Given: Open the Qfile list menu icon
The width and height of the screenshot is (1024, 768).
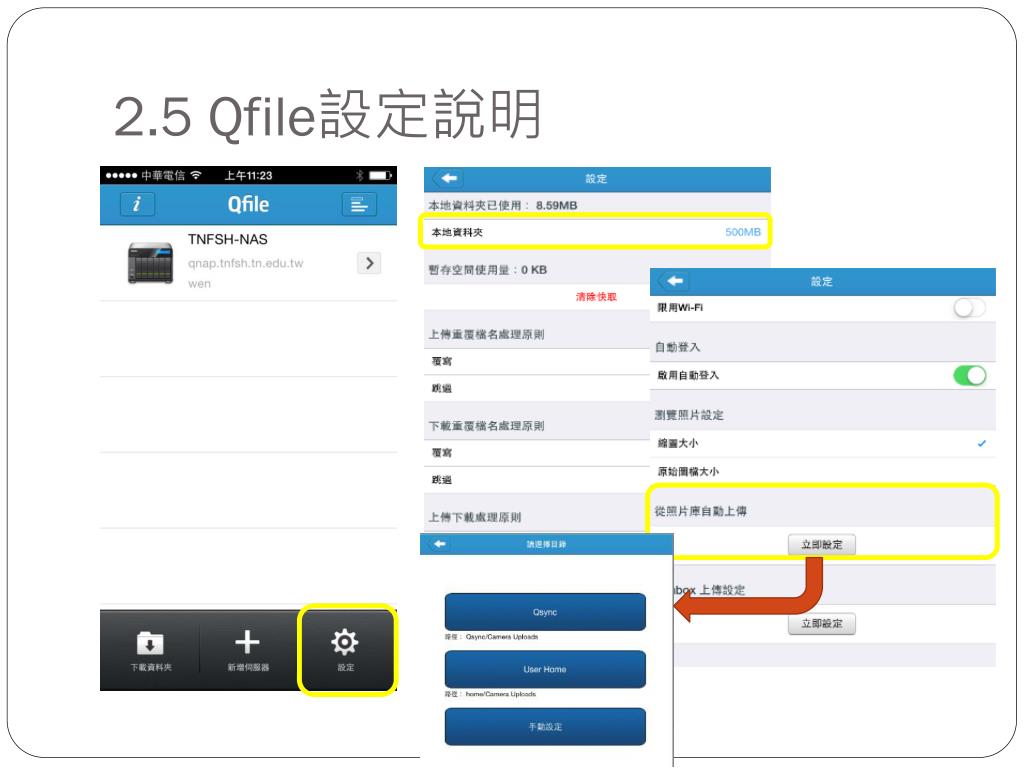Looking at the screenshot, I should pos(359,204).
